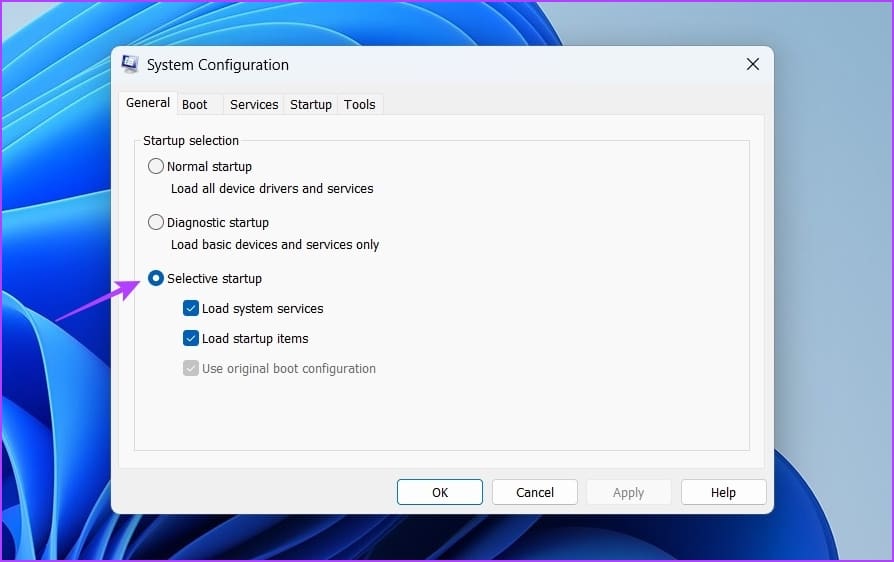The height and width of the screenshot is (562, 894).
Task: Click the 'Load basic devices and services only' text
Action: pyautogui.click(x=275, y=245)
